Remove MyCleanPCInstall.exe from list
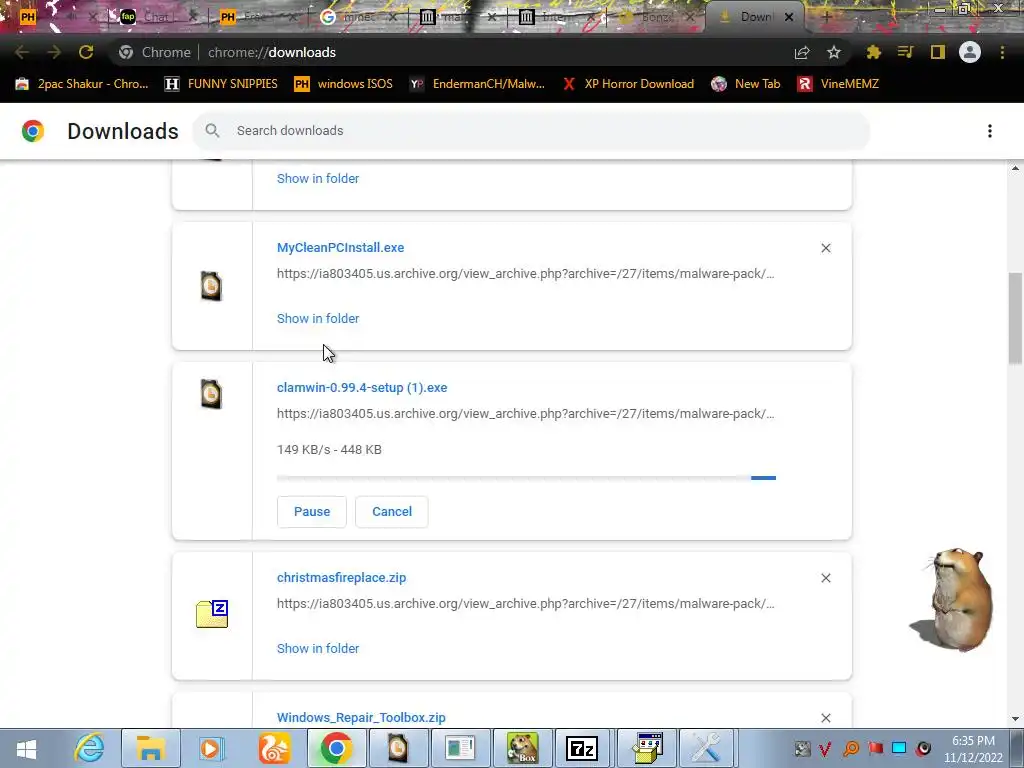1024x768 pixels. 825,248
